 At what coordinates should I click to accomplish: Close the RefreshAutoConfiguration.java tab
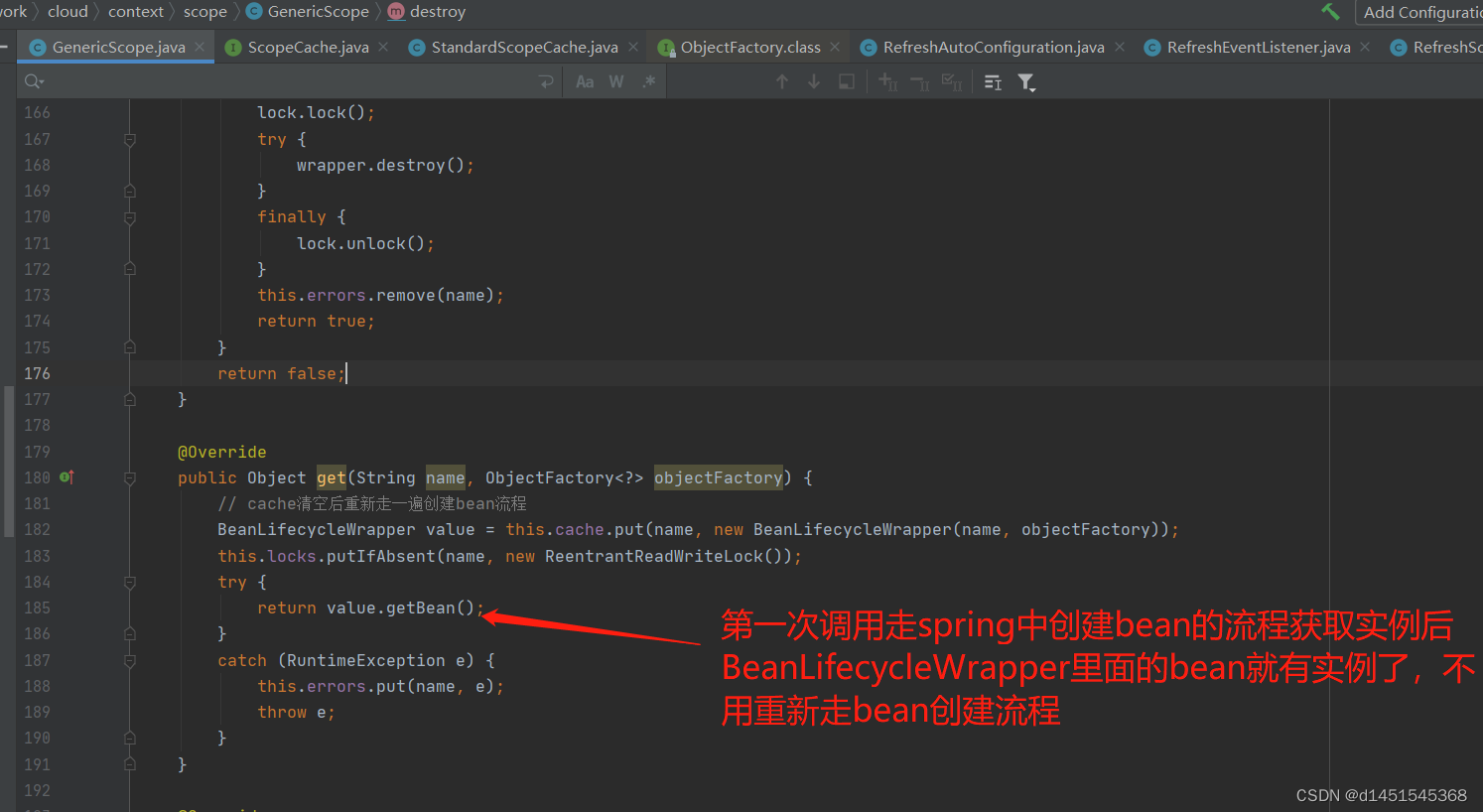(x=1120, y=47)
